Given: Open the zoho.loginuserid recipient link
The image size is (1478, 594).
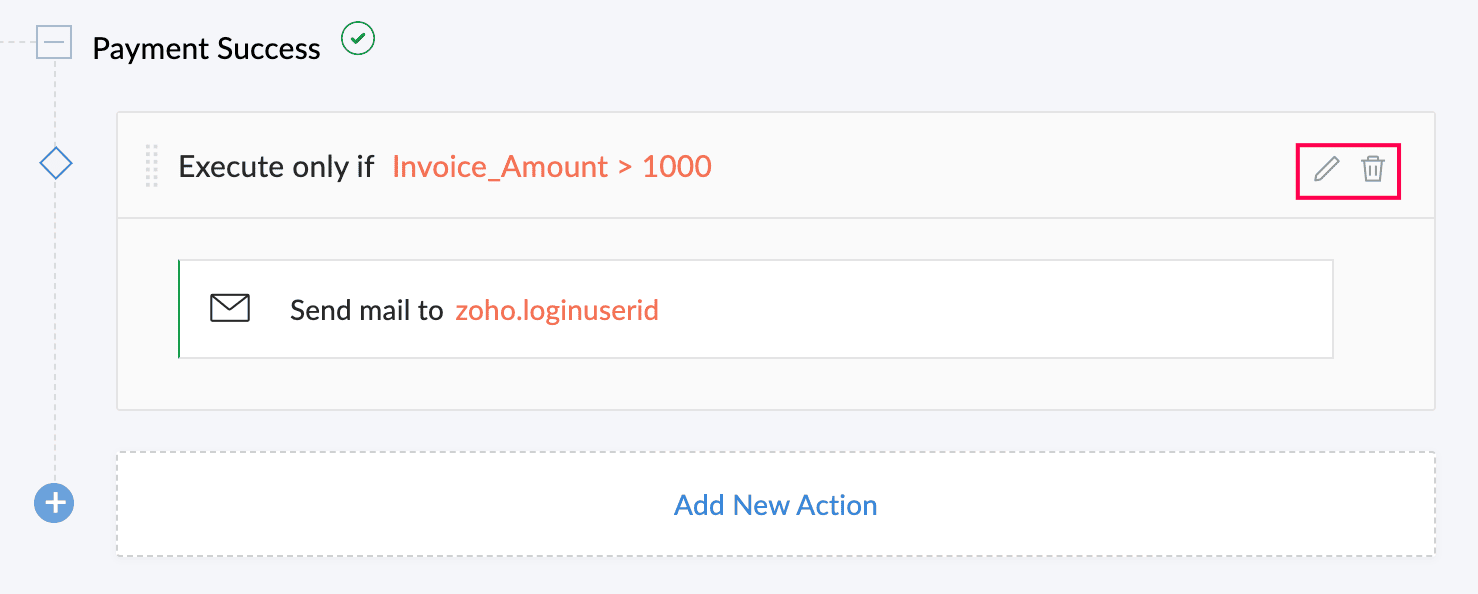Looking at the screenshot, I should pos(557,310).
